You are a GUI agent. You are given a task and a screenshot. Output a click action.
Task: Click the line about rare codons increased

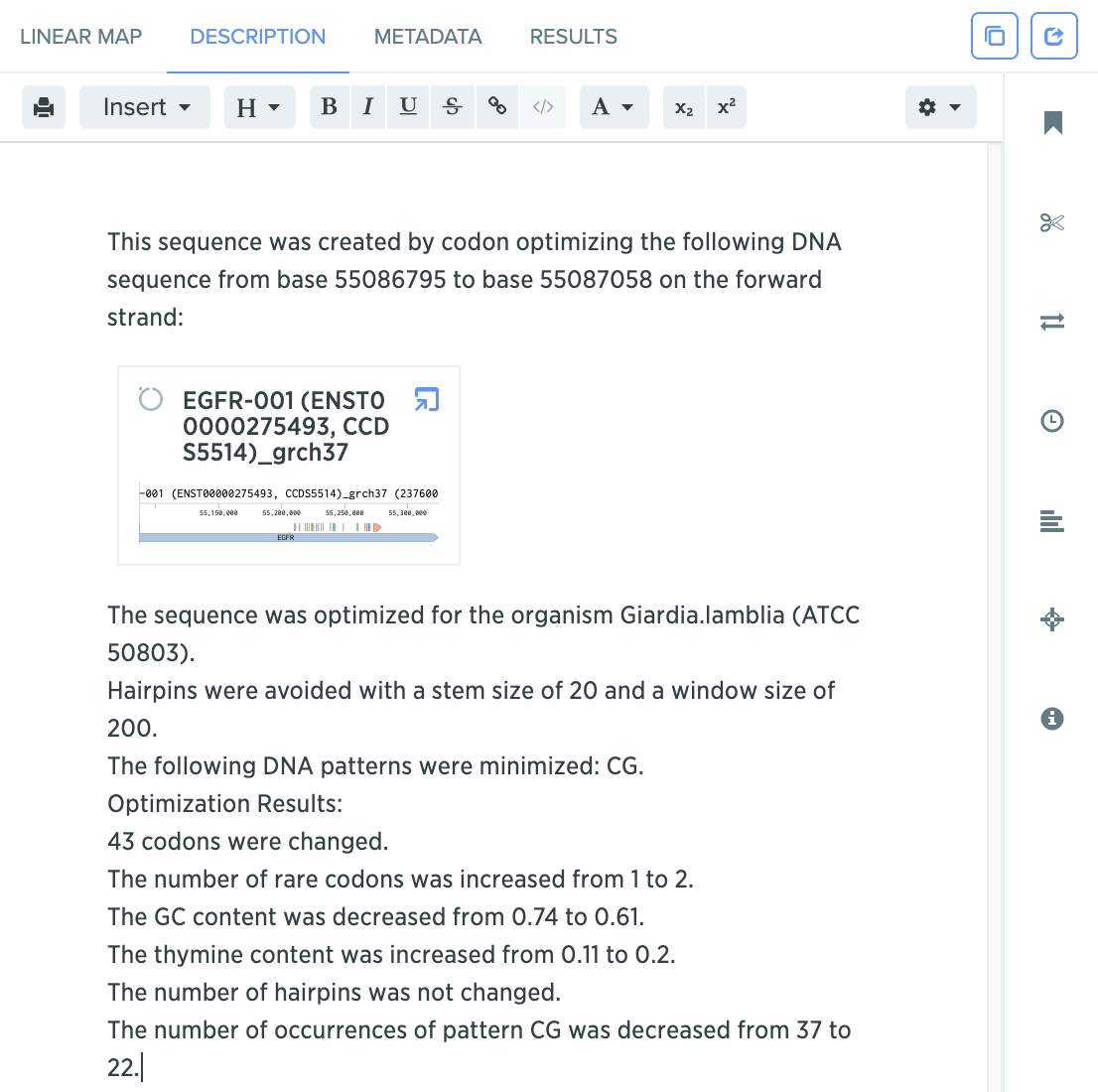tap(400, 880)
